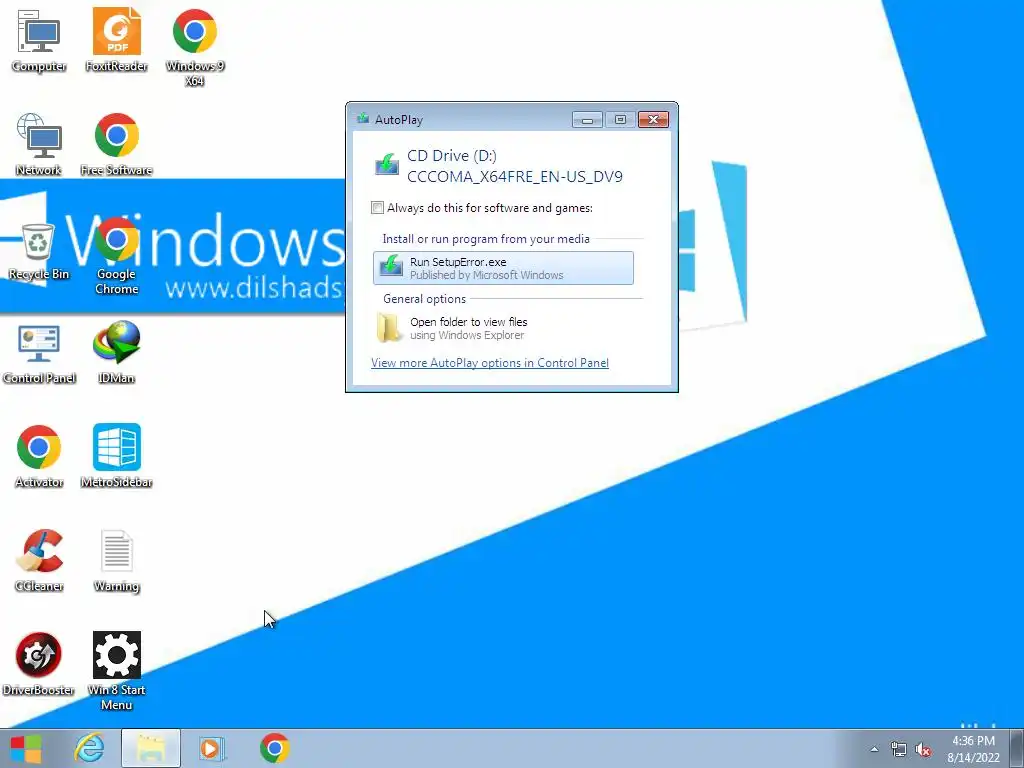The height and width of the screenshot is (768, 1024).
Task: Open the Recycle Bin
Action: pyautogui.click(x=39, y=251)
